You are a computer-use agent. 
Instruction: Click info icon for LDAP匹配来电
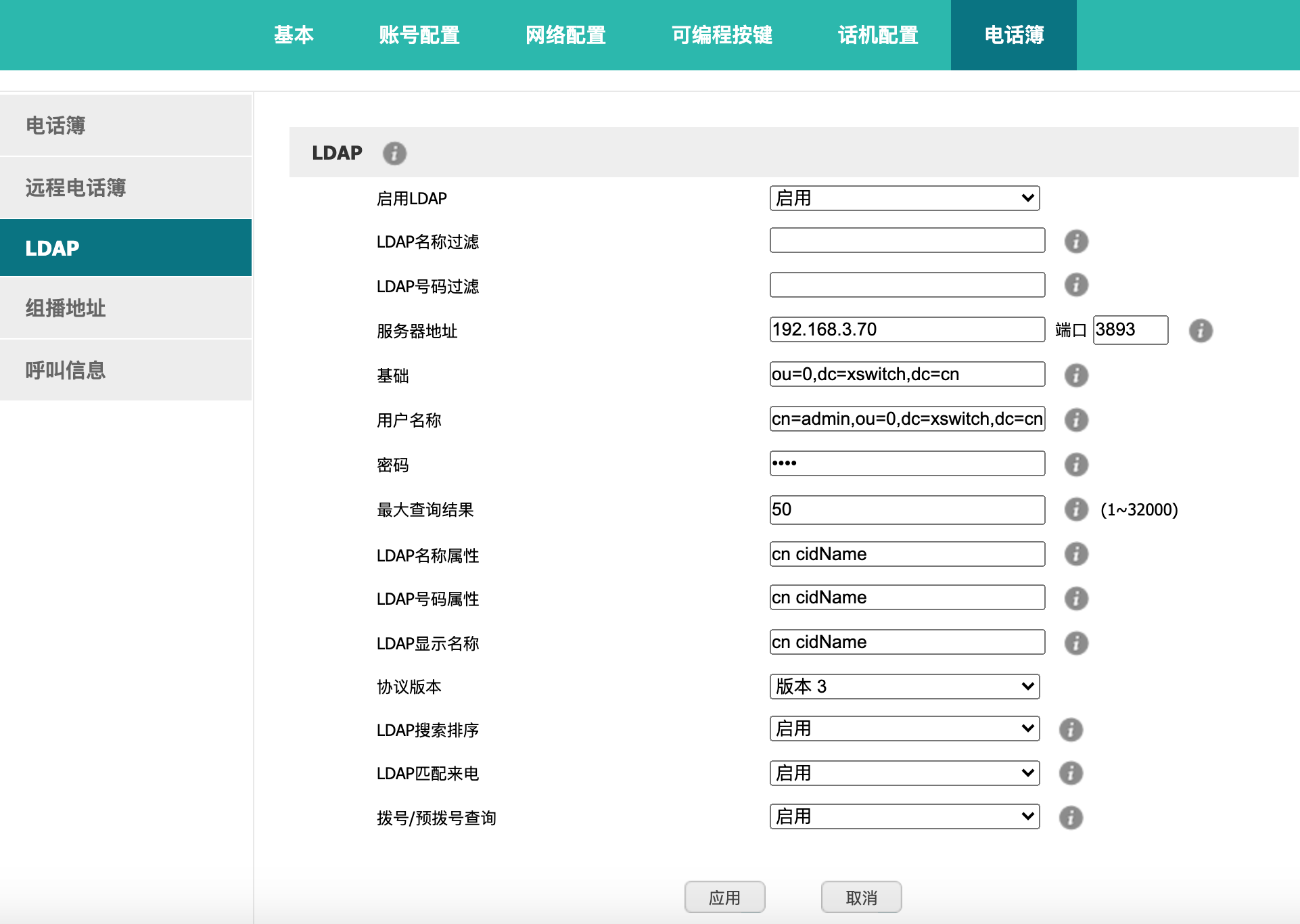coord(1071,773)
